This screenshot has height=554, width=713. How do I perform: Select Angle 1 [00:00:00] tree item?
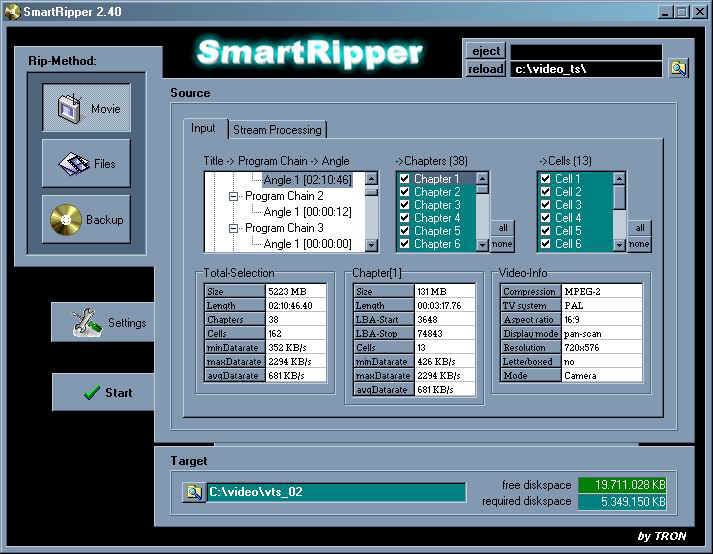click(x=307, y=244)
